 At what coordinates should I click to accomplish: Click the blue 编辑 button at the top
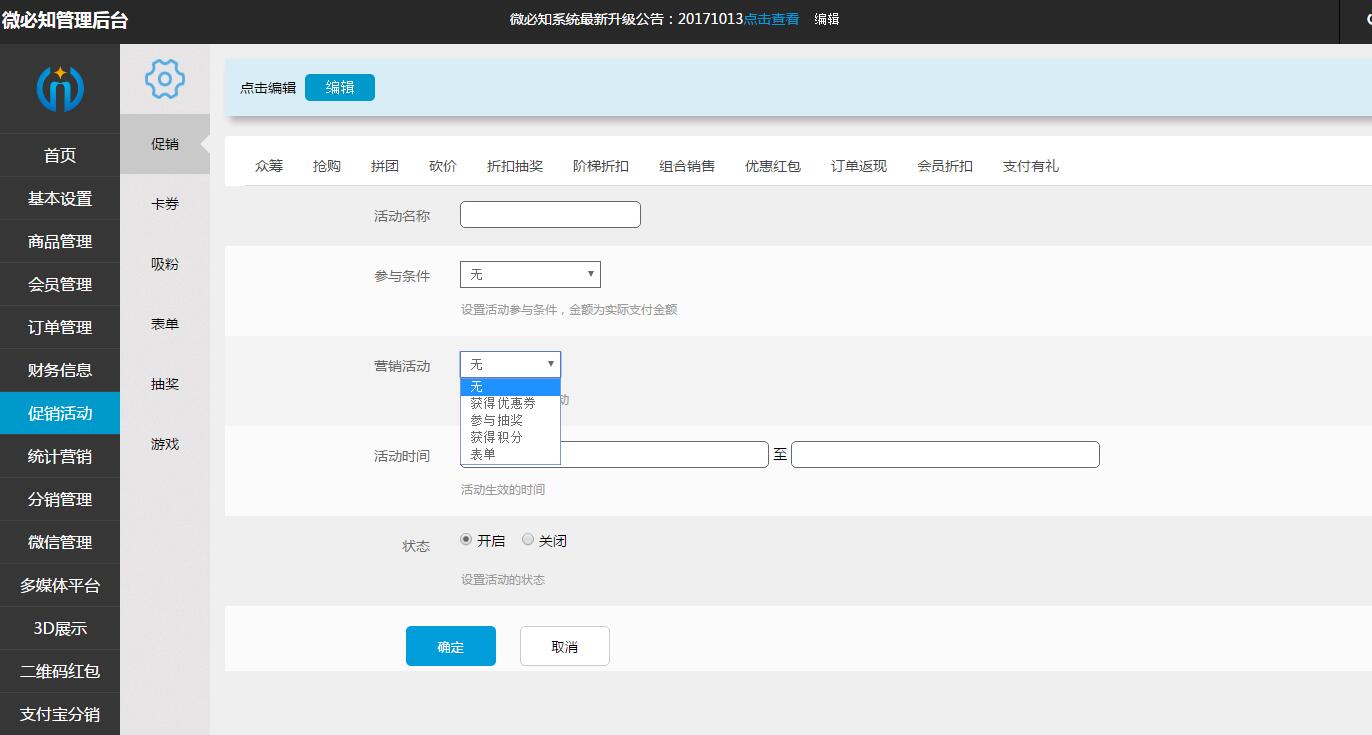[340, 87]
